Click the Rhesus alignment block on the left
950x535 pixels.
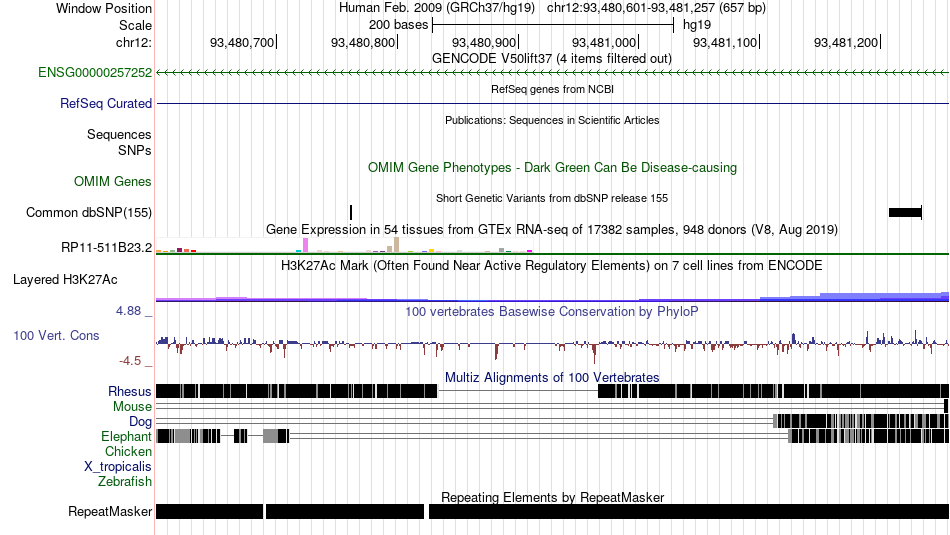pos(297,391)
